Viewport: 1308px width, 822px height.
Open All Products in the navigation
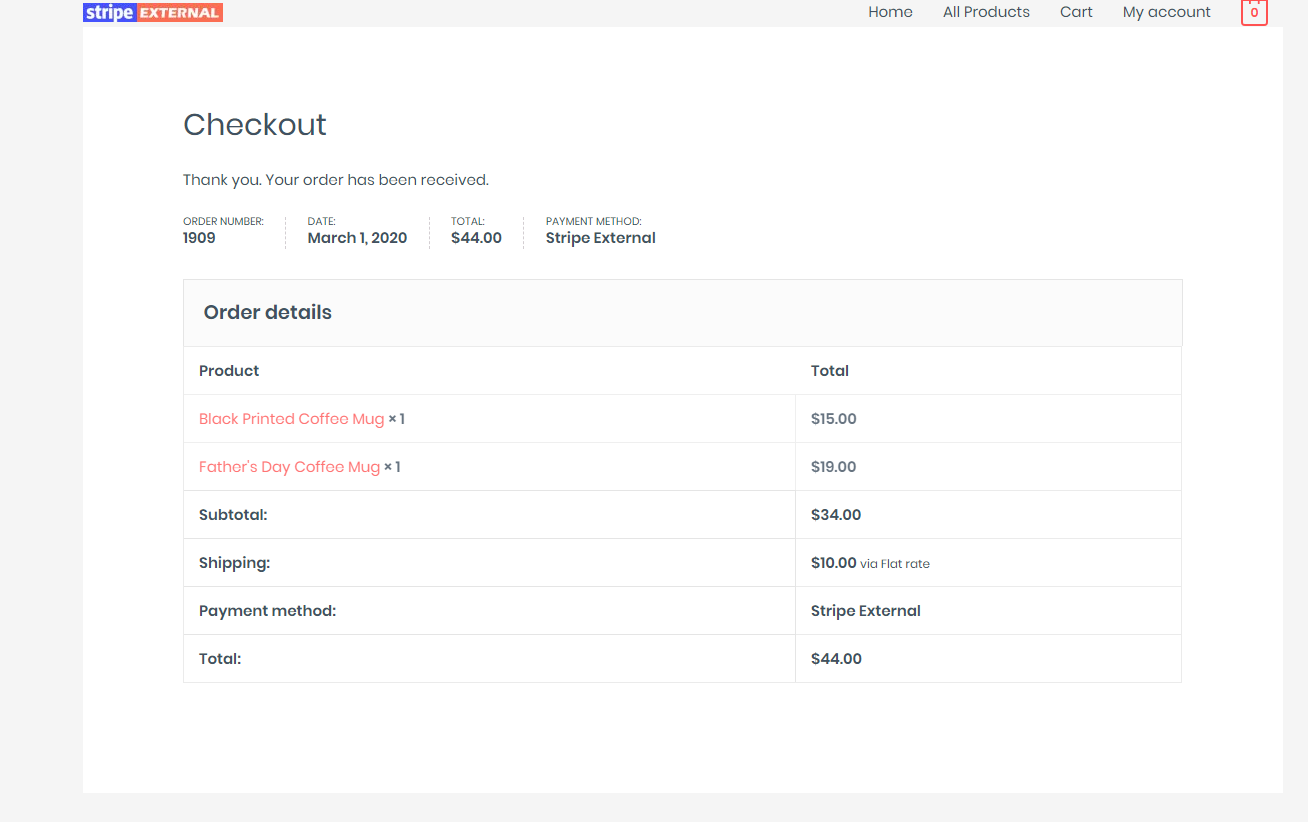pyautogui.click(x=986, y=12)
